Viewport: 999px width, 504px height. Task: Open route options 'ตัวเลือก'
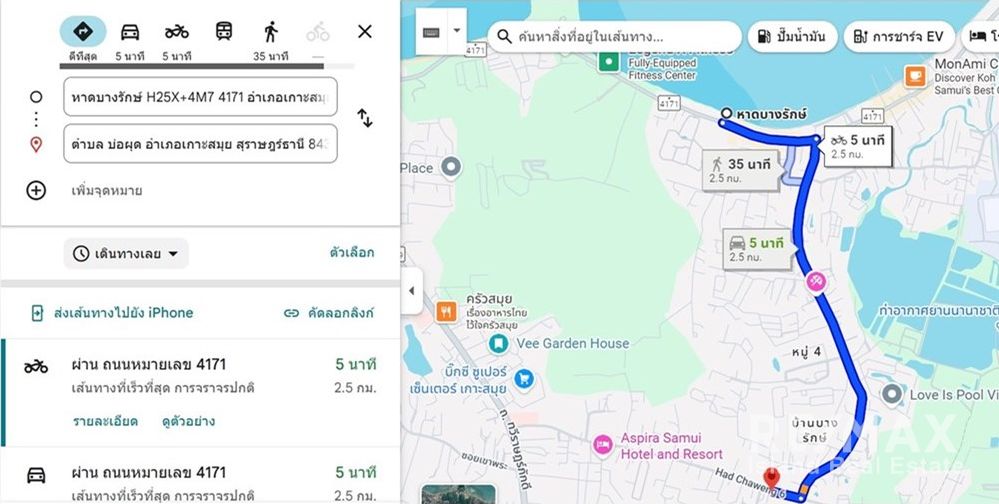coord(352,253)
